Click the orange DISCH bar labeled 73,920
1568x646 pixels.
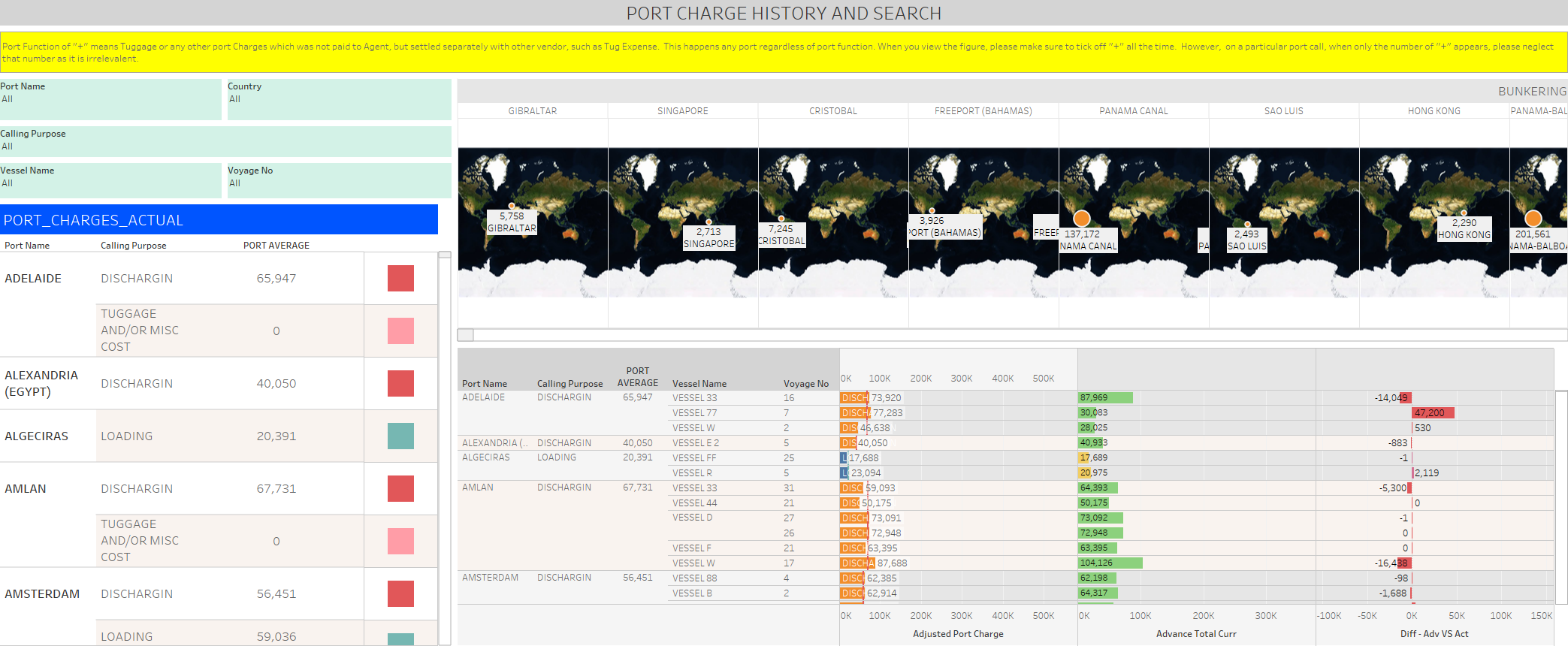(854, 398)
